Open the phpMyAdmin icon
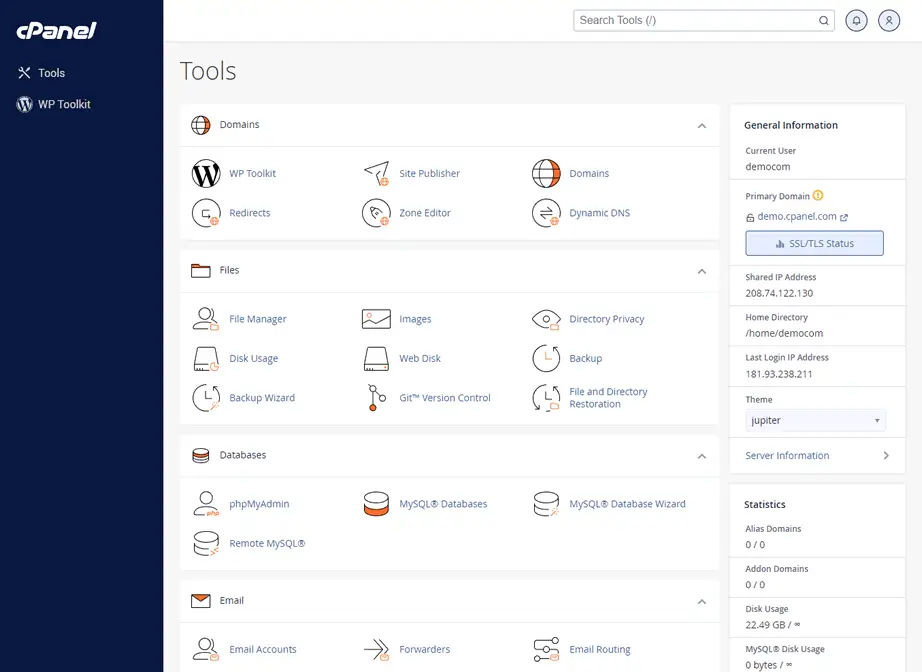The width and height of the screenshot is (922, 672). [206, 504]
